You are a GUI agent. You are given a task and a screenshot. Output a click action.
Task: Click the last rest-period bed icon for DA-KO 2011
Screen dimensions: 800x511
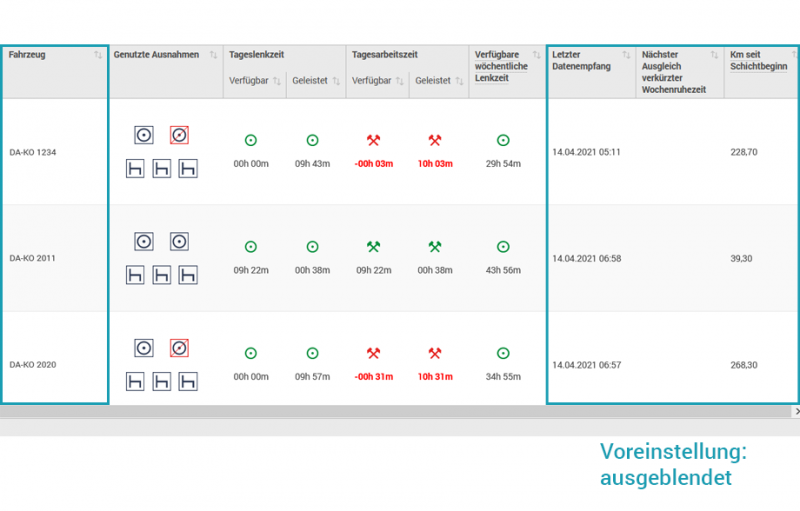[187, 274]
